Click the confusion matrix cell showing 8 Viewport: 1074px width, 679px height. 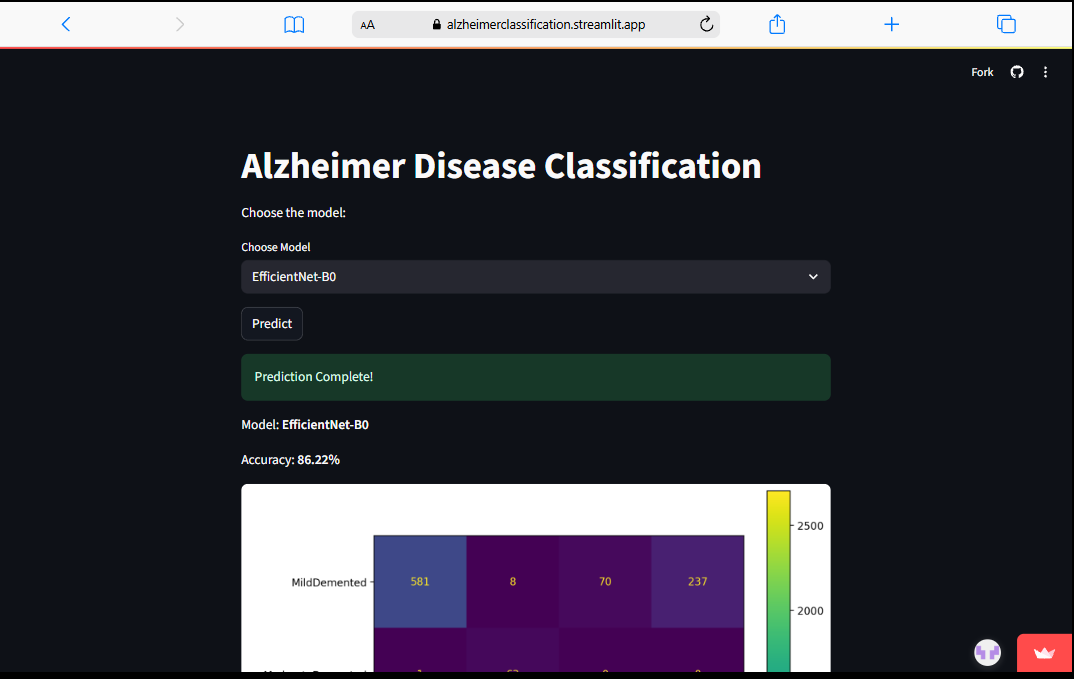[x=512, y=581]
